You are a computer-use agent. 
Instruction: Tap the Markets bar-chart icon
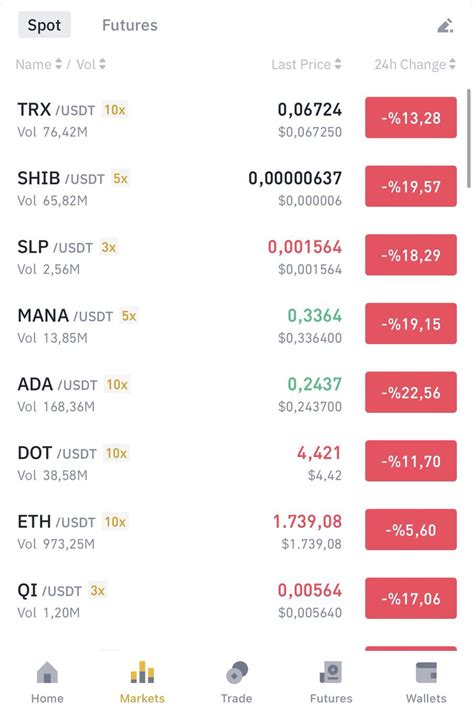142,672
